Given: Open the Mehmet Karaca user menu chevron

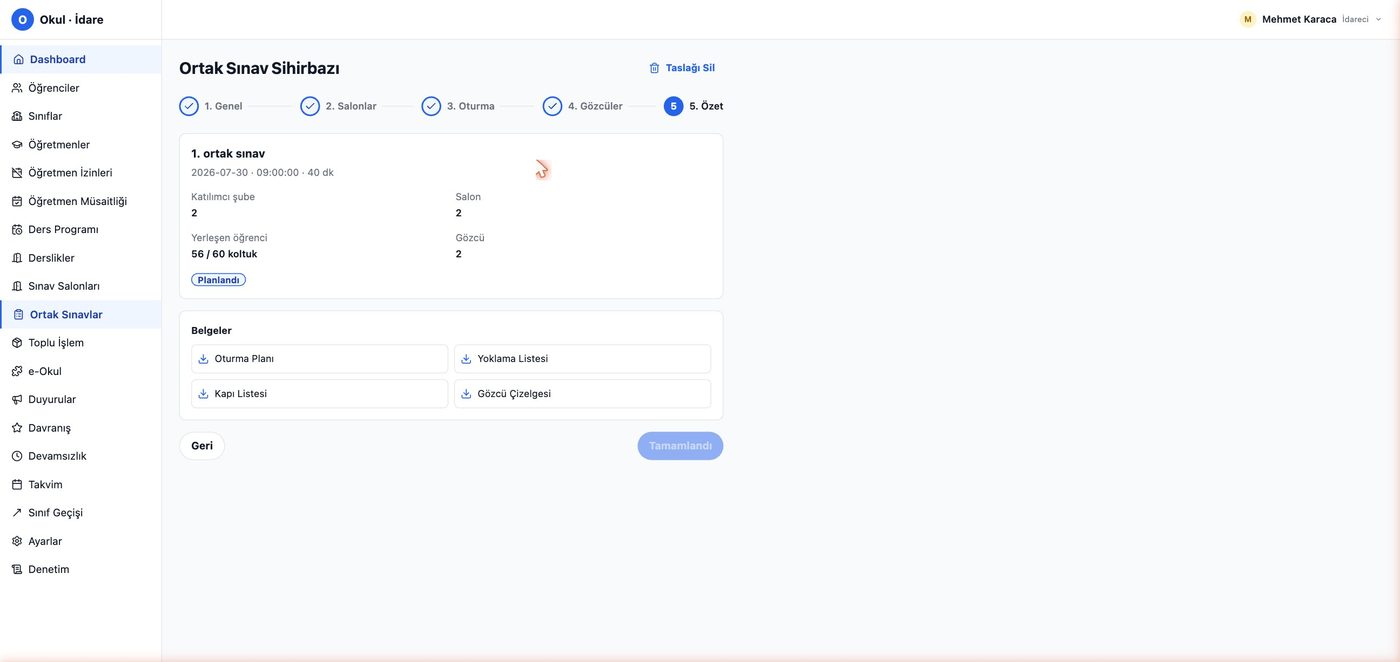Looking at the screenshot, I should tap(1379, 19).
